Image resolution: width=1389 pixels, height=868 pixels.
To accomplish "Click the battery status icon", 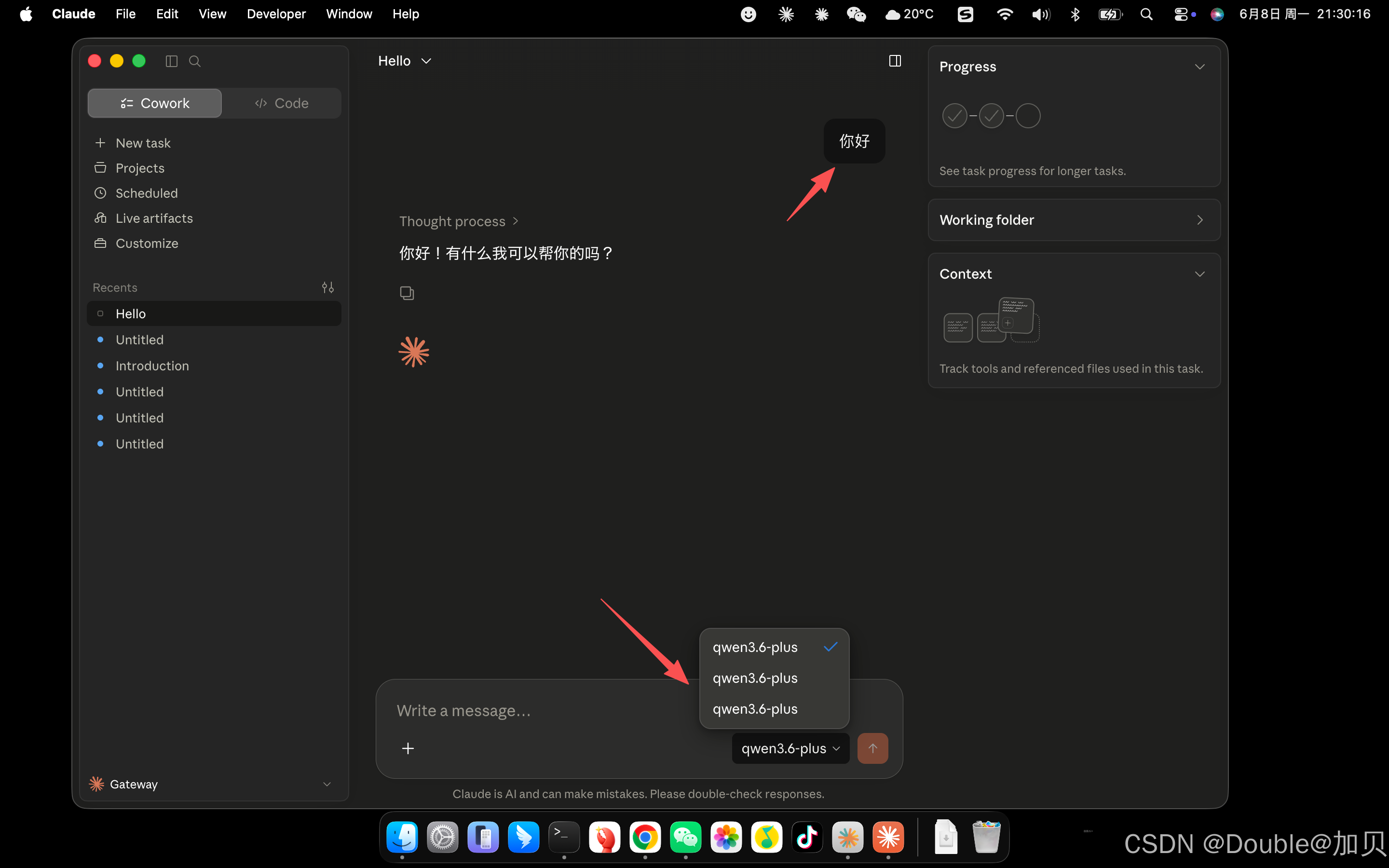I will pyautogui.click(x=1110, y=14).
